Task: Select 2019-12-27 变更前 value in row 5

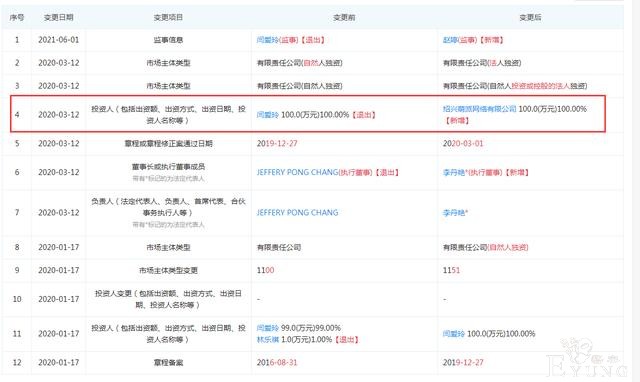Action: click(x=277, y=144)
